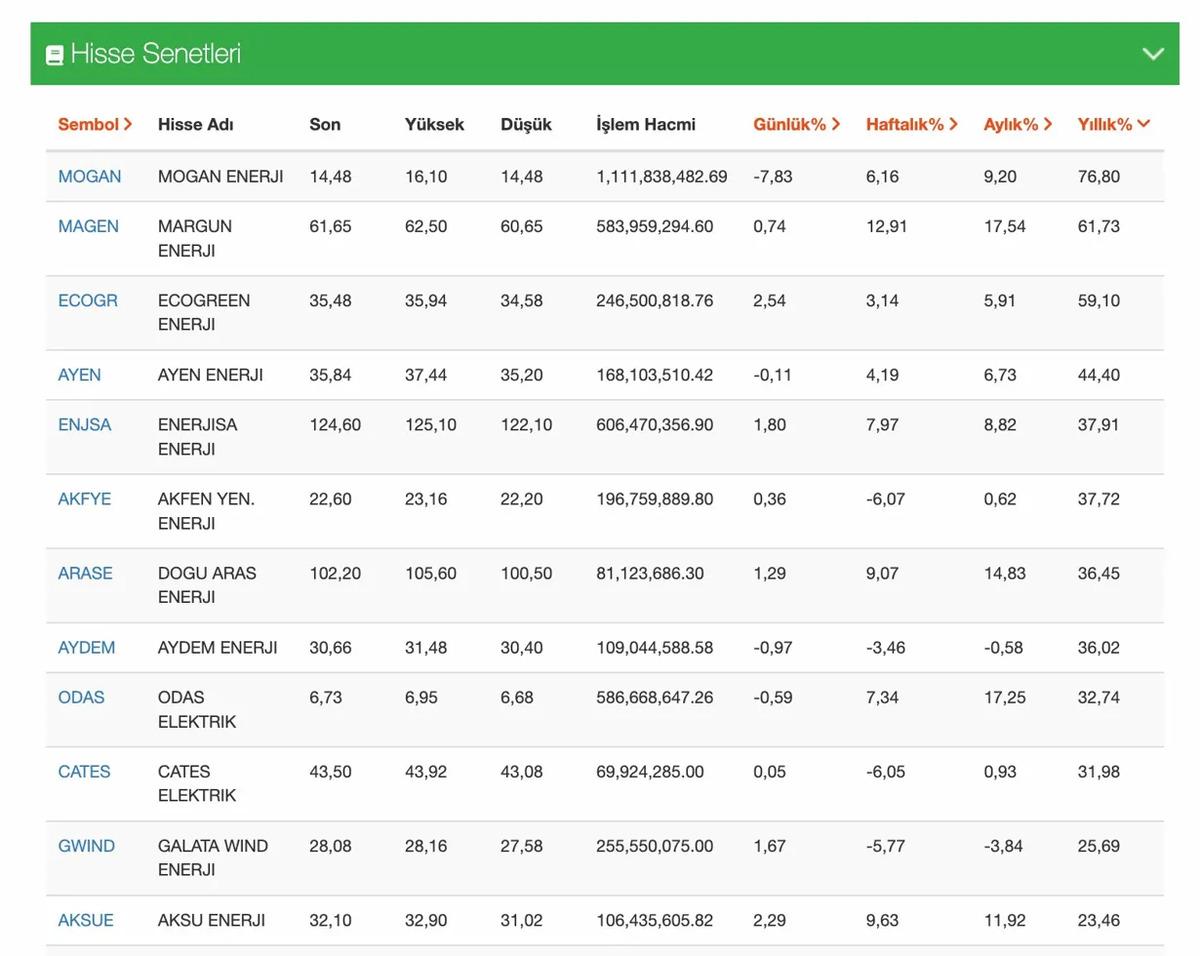Viewport: 1200px width, 956px height.
Task: Sort by Günlük% column header
Action: tap(796, 124)
